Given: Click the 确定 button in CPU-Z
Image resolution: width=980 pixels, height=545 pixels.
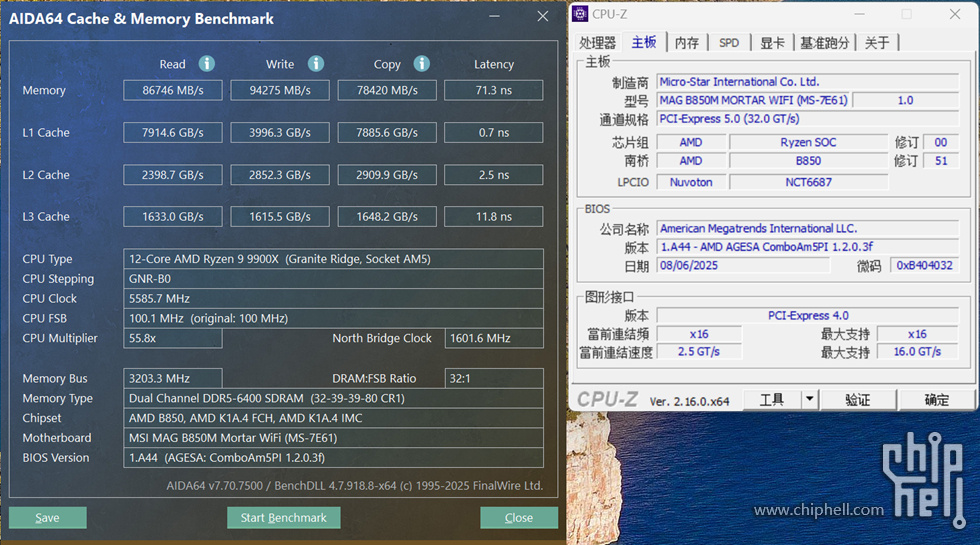Looking at the screenshot, I should point(936,399).
